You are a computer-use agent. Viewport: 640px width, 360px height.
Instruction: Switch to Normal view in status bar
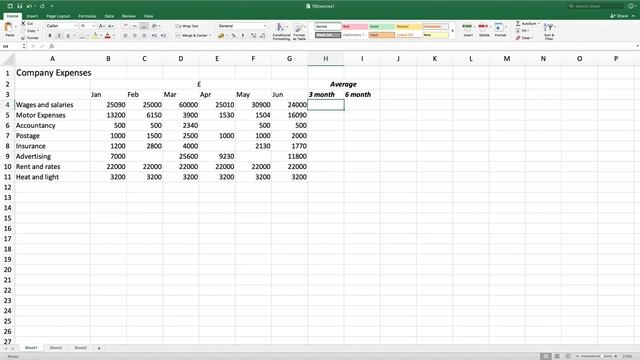(x=545, y=356)
